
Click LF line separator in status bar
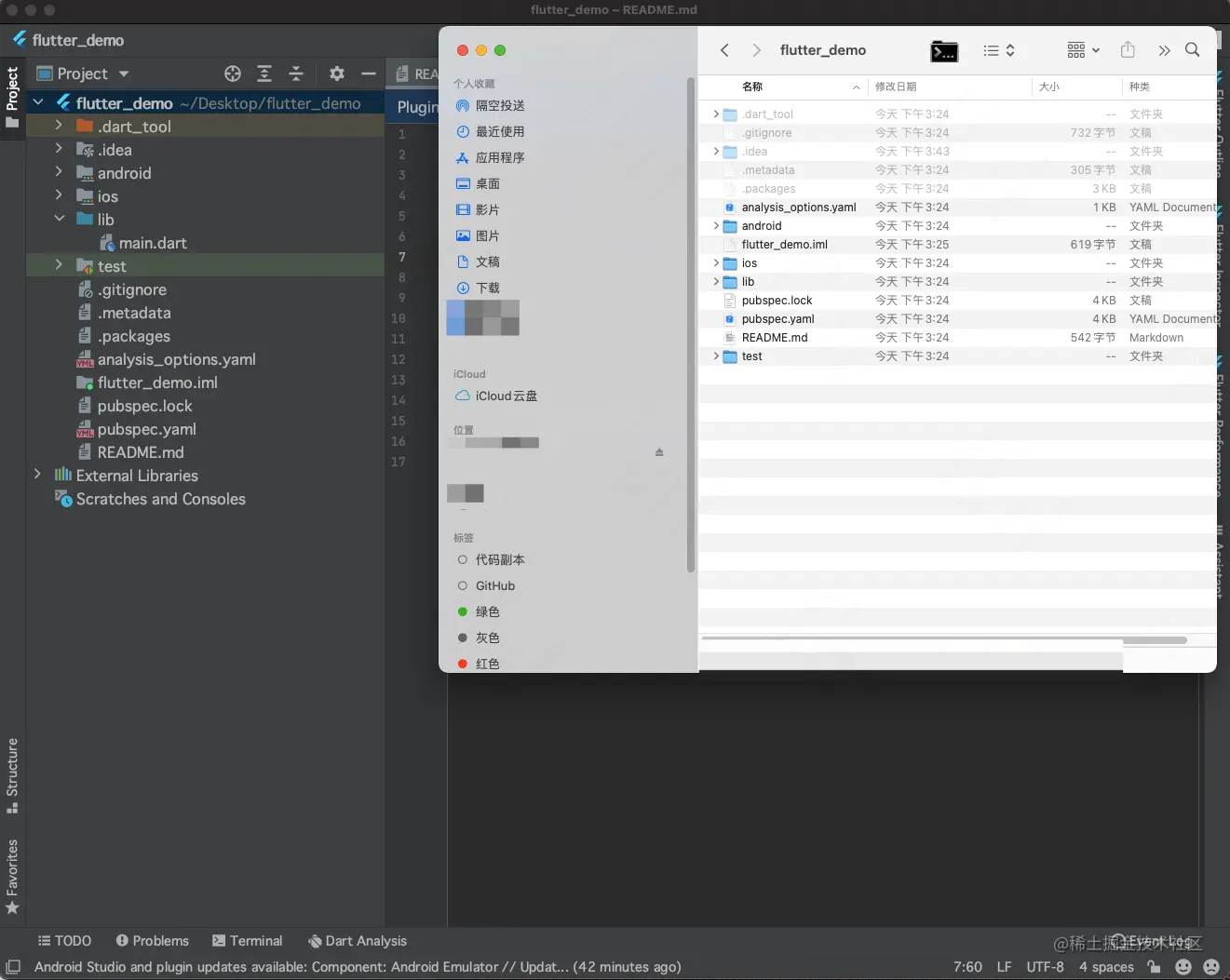pos(1004,967)
